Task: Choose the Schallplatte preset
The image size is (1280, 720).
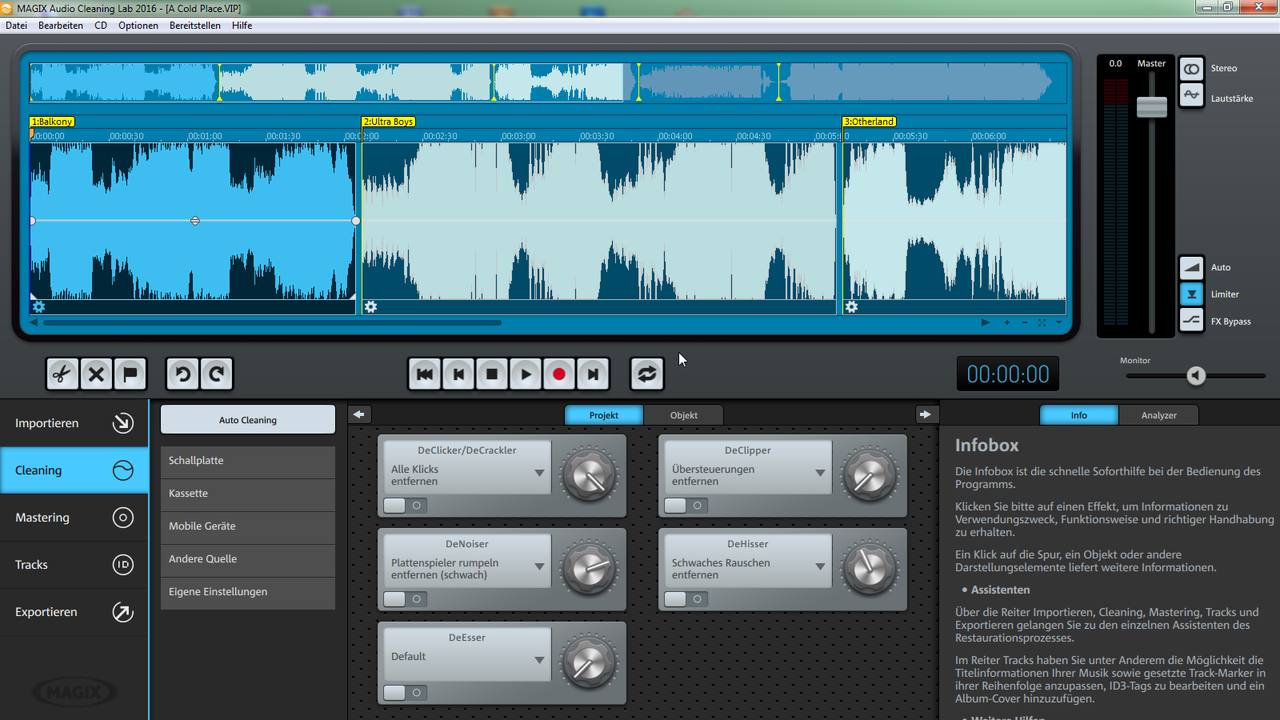Action: [248, 461]
